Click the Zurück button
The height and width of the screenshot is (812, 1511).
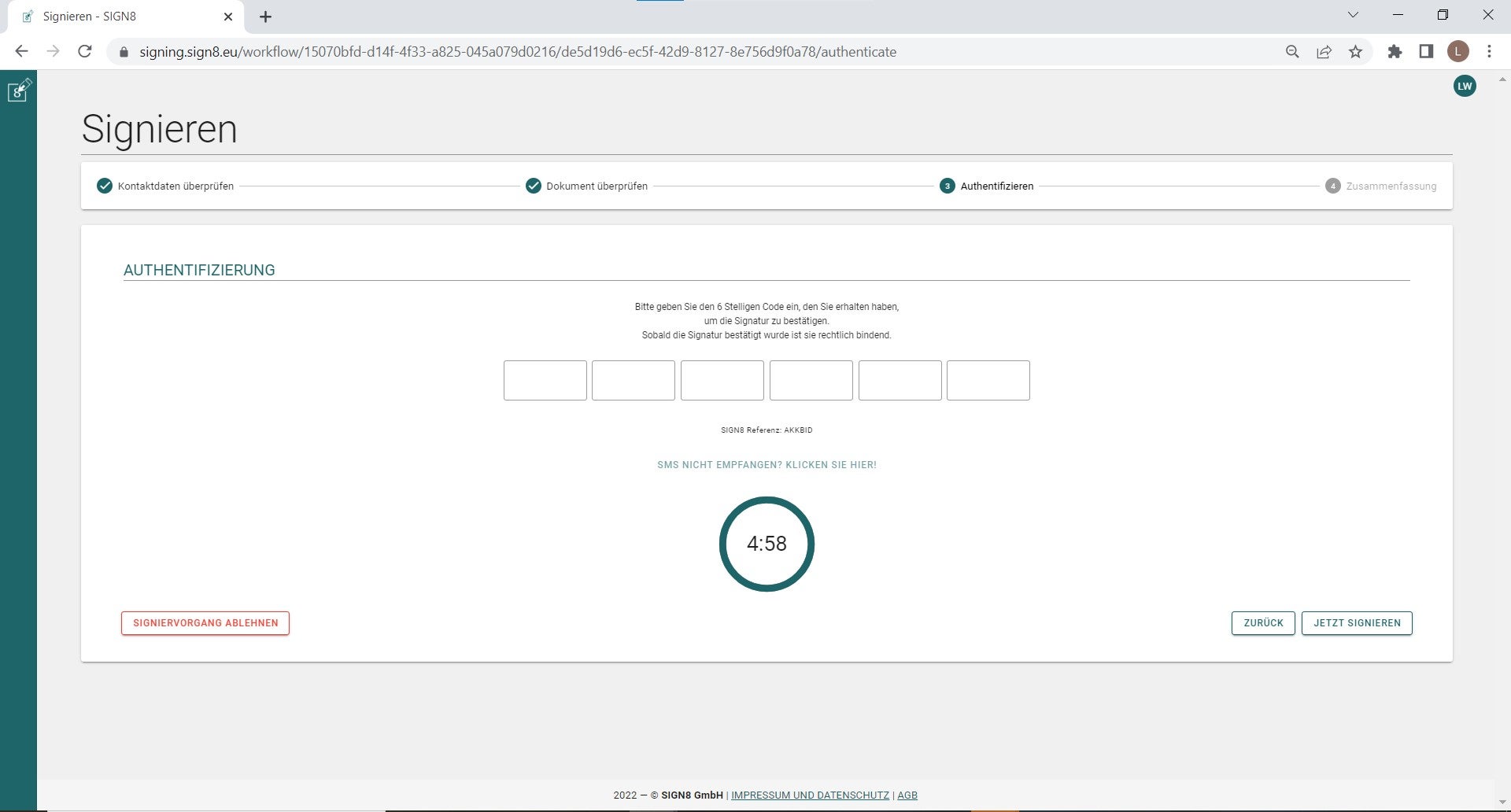[x=1263, y=623]
